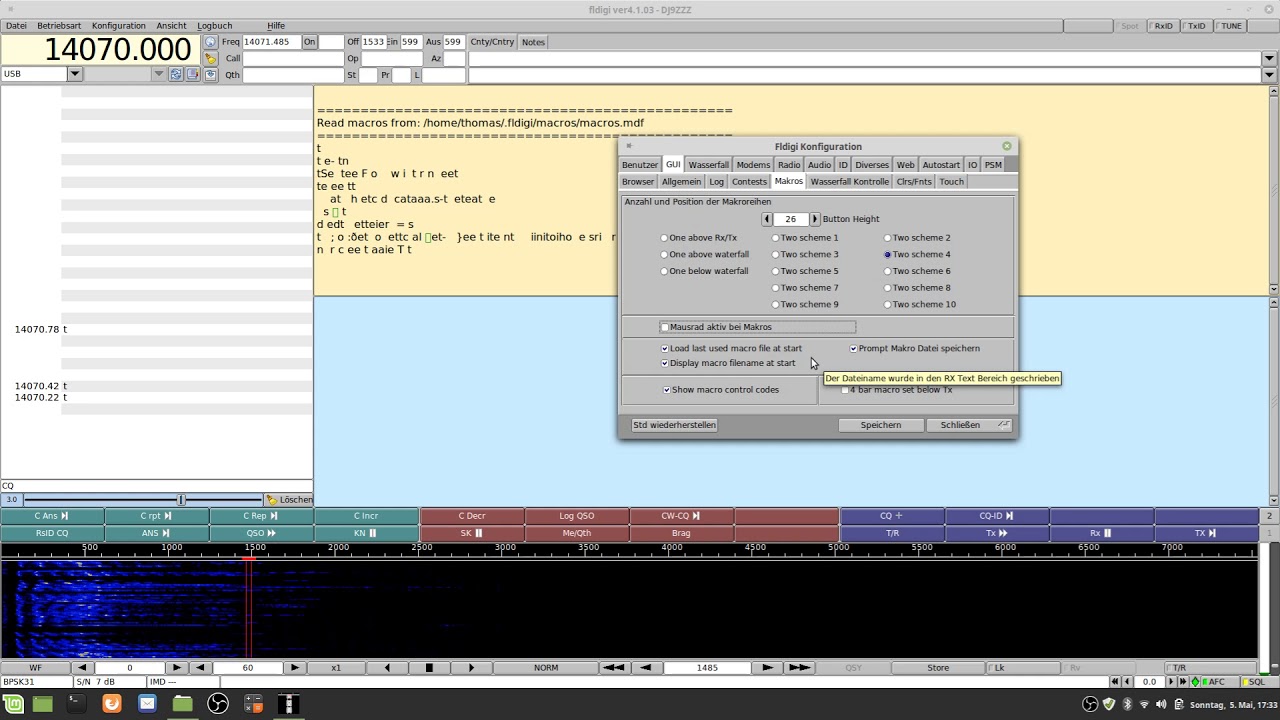Open the Konfiguration menu
This screenshot has height=720, width=1280.
click(118, 26)
